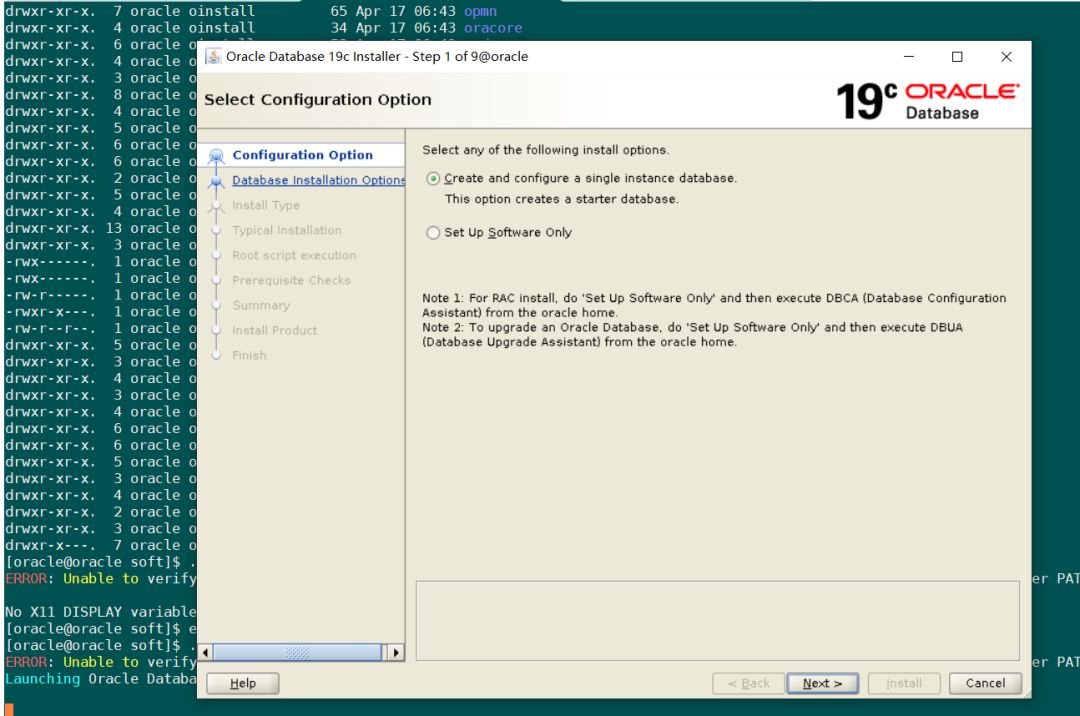Click the Next button
Screen dimensions: 1080x716
coord(822,683)
